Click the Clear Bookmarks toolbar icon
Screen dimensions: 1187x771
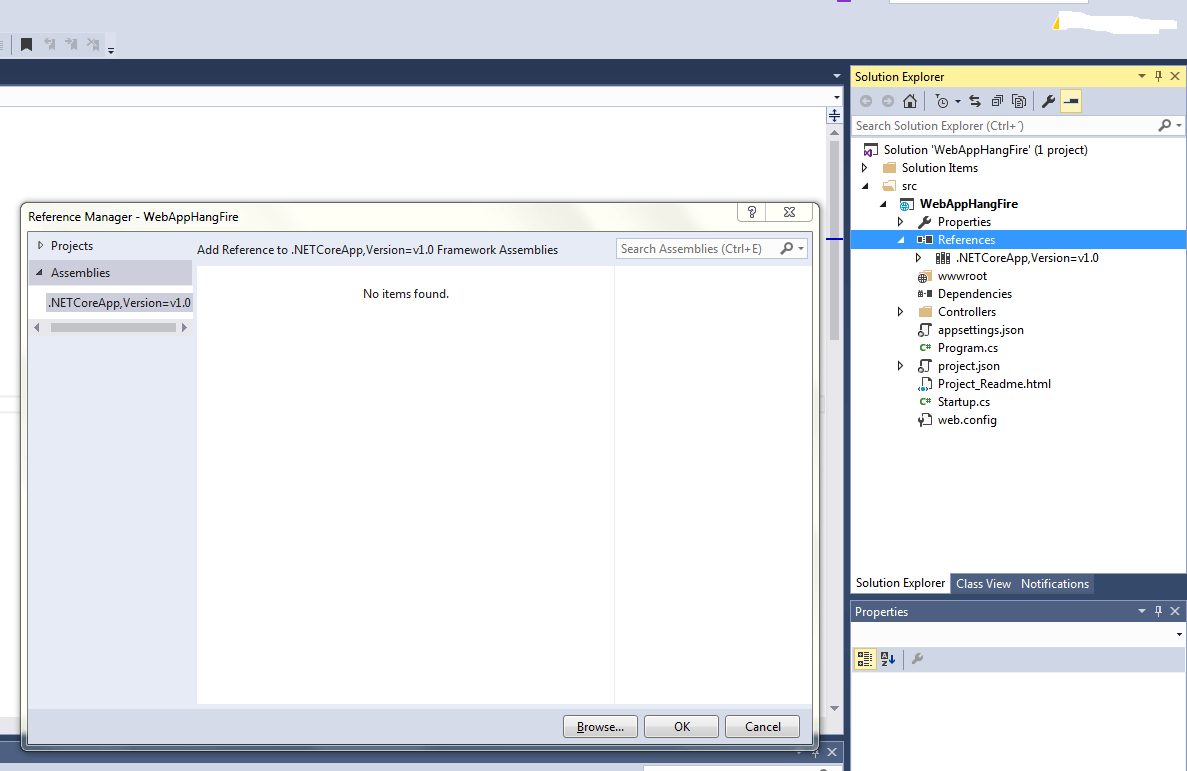93,44
